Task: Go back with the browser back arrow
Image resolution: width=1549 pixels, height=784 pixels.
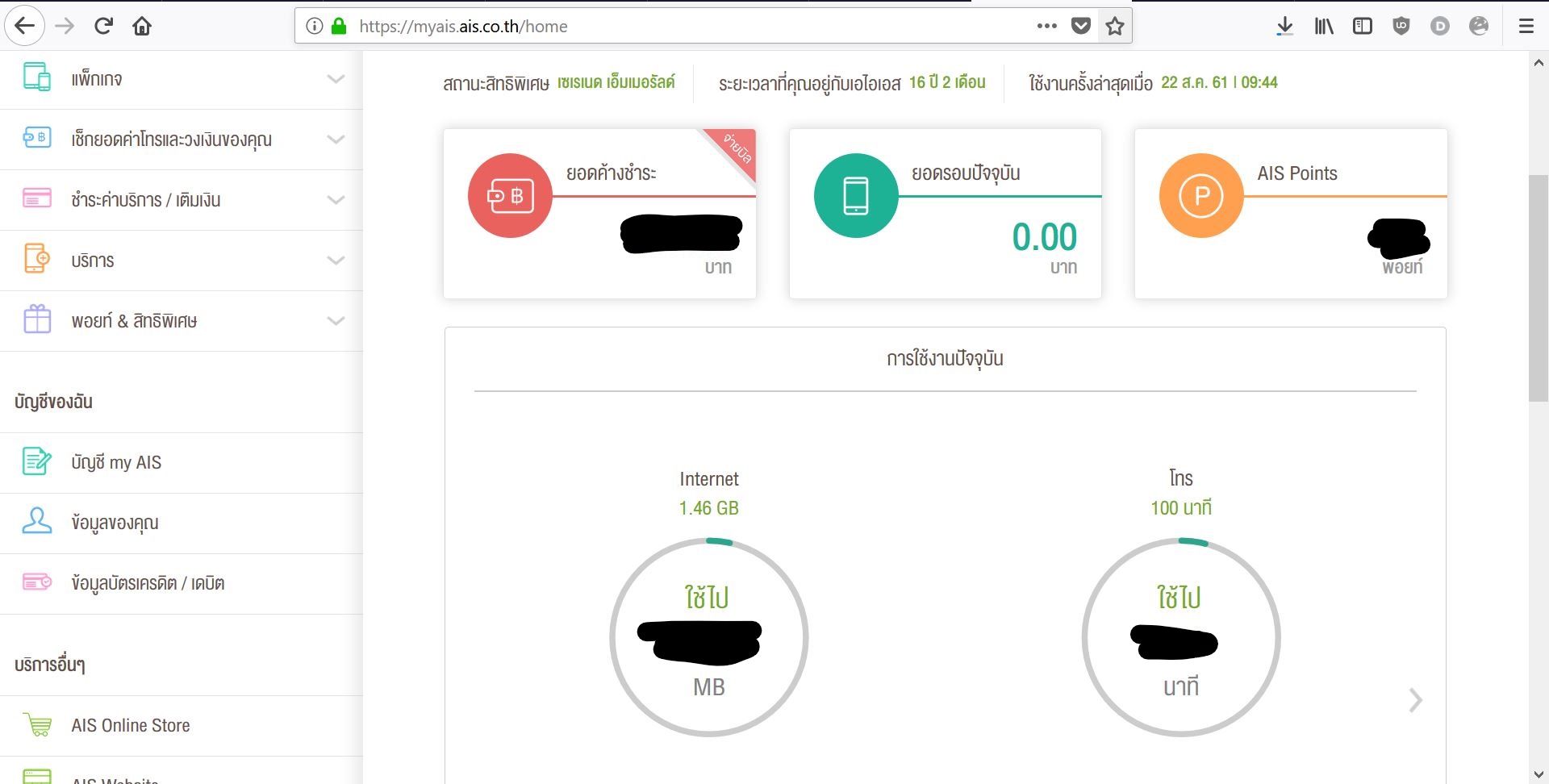Action: [x=25, y=27]
